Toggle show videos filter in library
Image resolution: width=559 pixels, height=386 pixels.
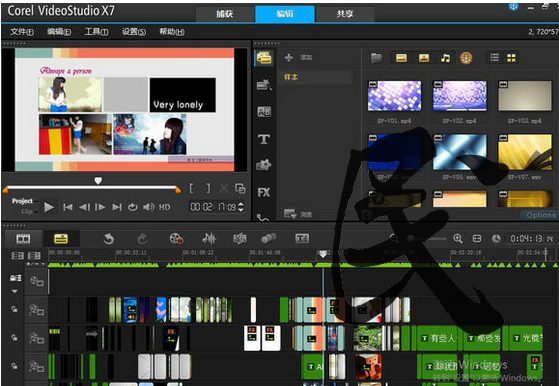coord(401,58)
